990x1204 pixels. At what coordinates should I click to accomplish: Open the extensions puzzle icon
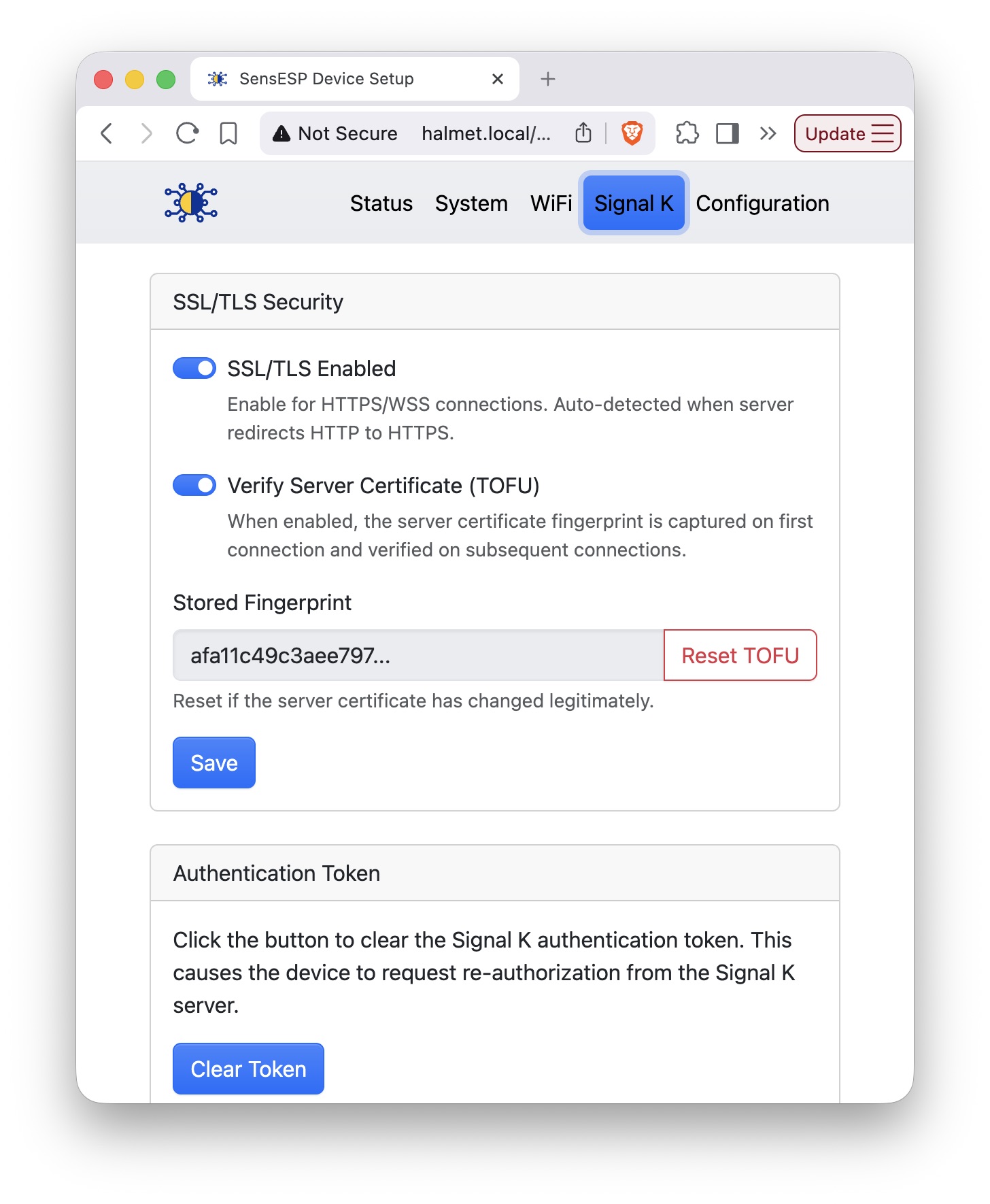tap(687, 133)
